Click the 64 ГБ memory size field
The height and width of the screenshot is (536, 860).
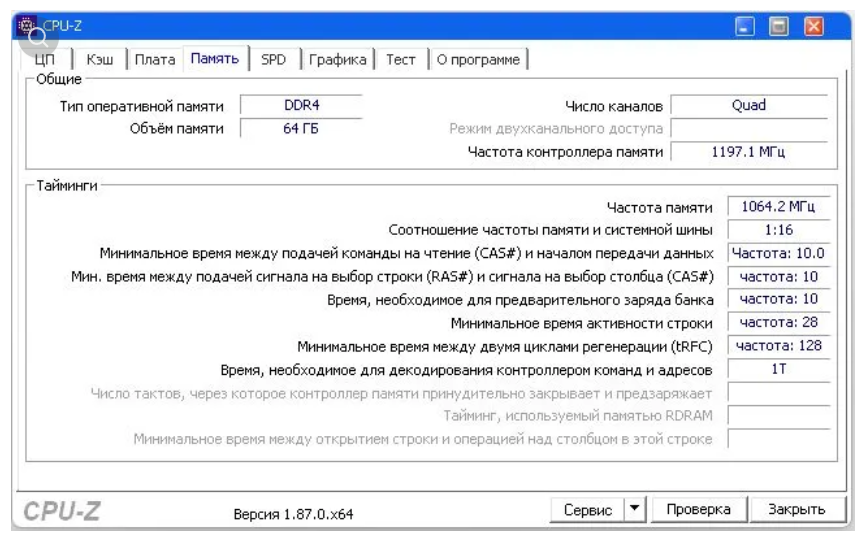click(x=301, y=129)
